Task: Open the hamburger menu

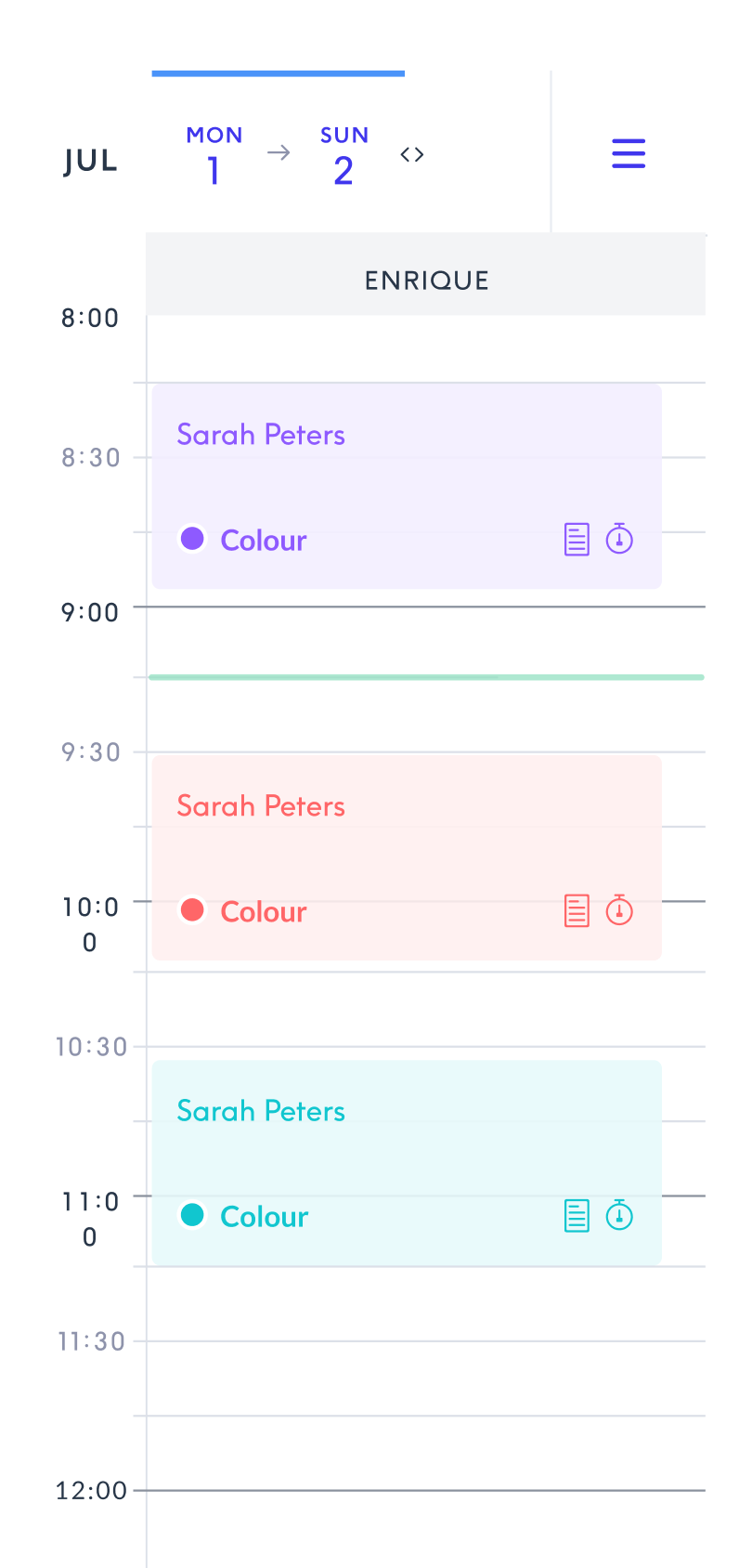Action: [629, 153]
